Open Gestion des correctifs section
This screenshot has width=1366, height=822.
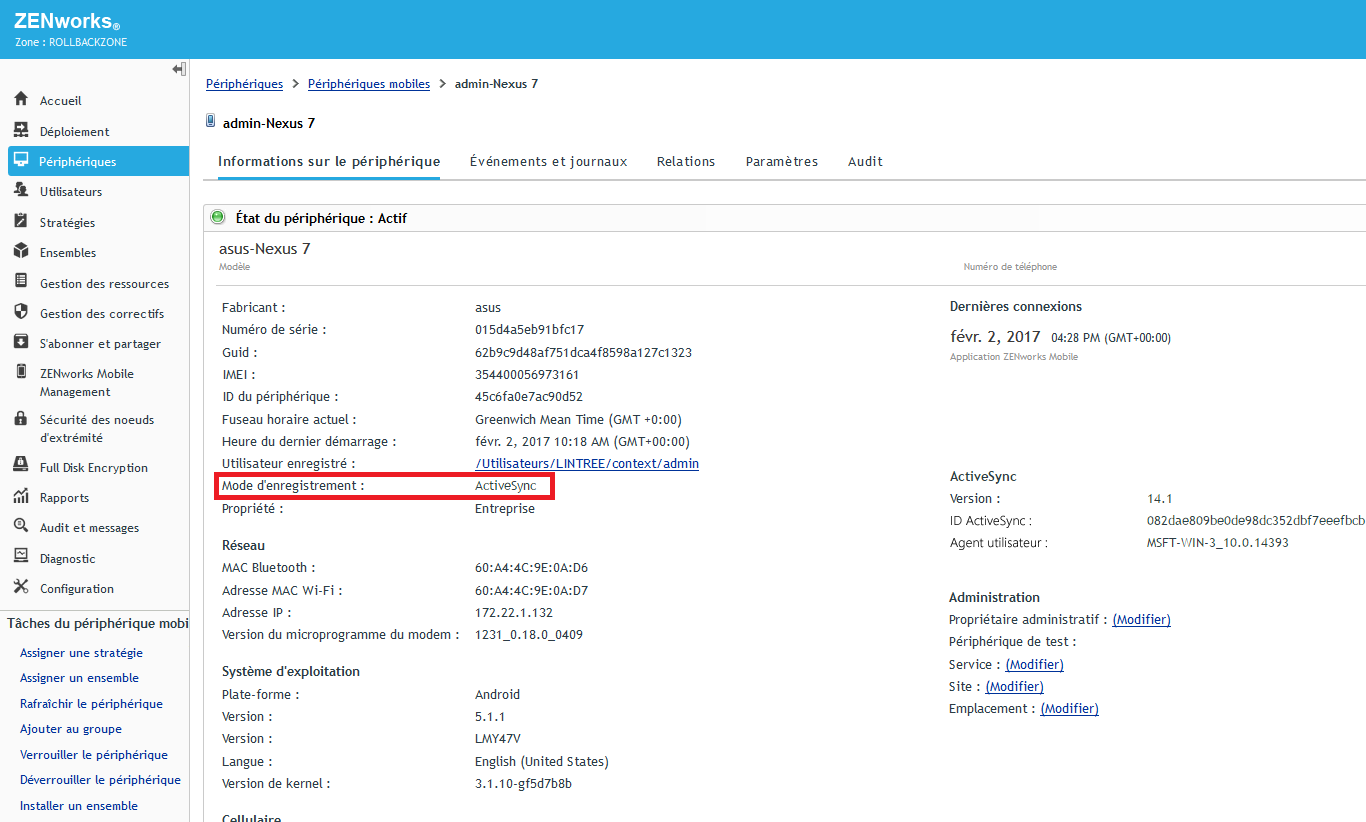tap(102, 314)
